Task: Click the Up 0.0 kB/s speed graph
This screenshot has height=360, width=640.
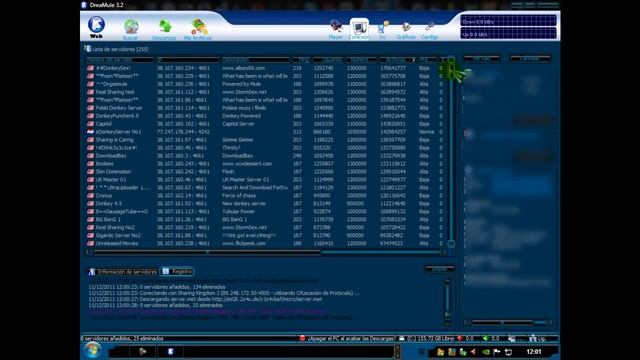Action: (508, 34)
